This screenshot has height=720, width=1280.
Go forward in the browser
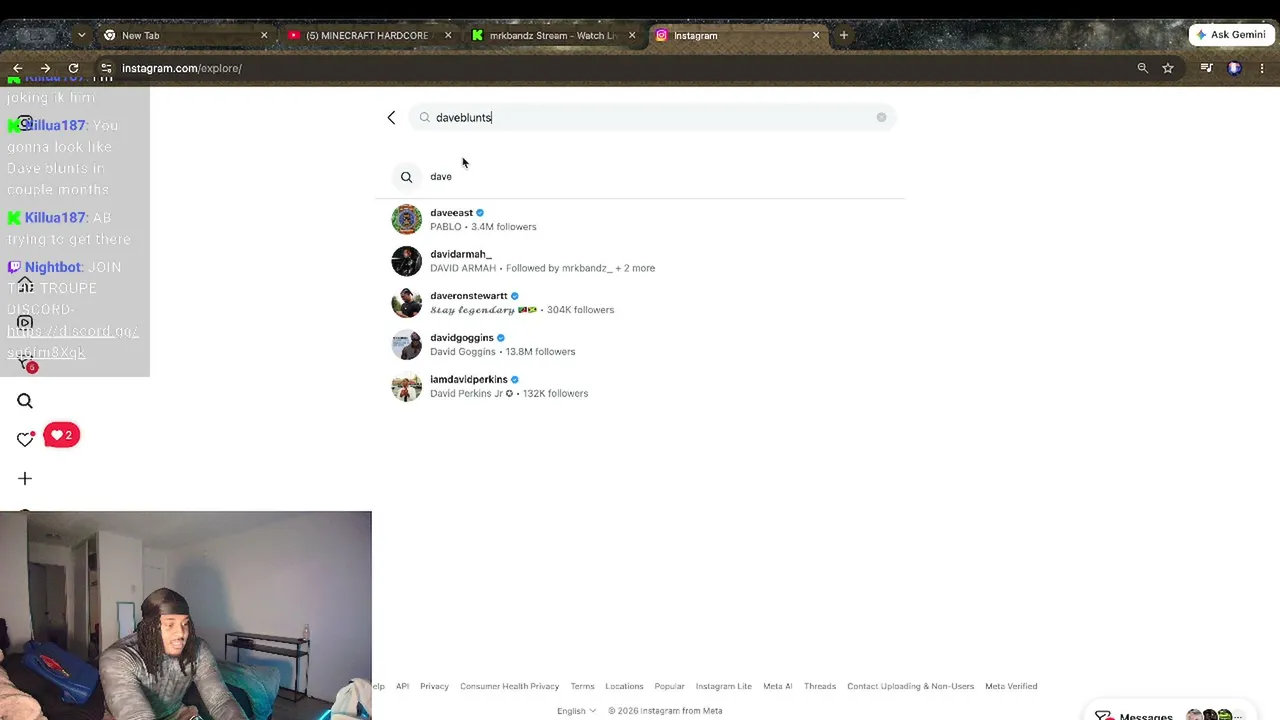pos(45,68)
